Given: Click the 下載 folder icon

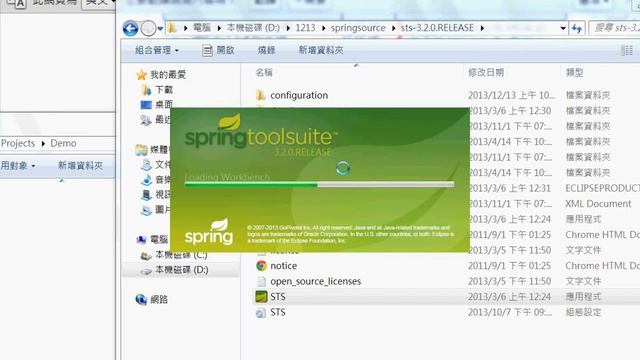Looking at the screenshot, I should click(x=146, y=90).
